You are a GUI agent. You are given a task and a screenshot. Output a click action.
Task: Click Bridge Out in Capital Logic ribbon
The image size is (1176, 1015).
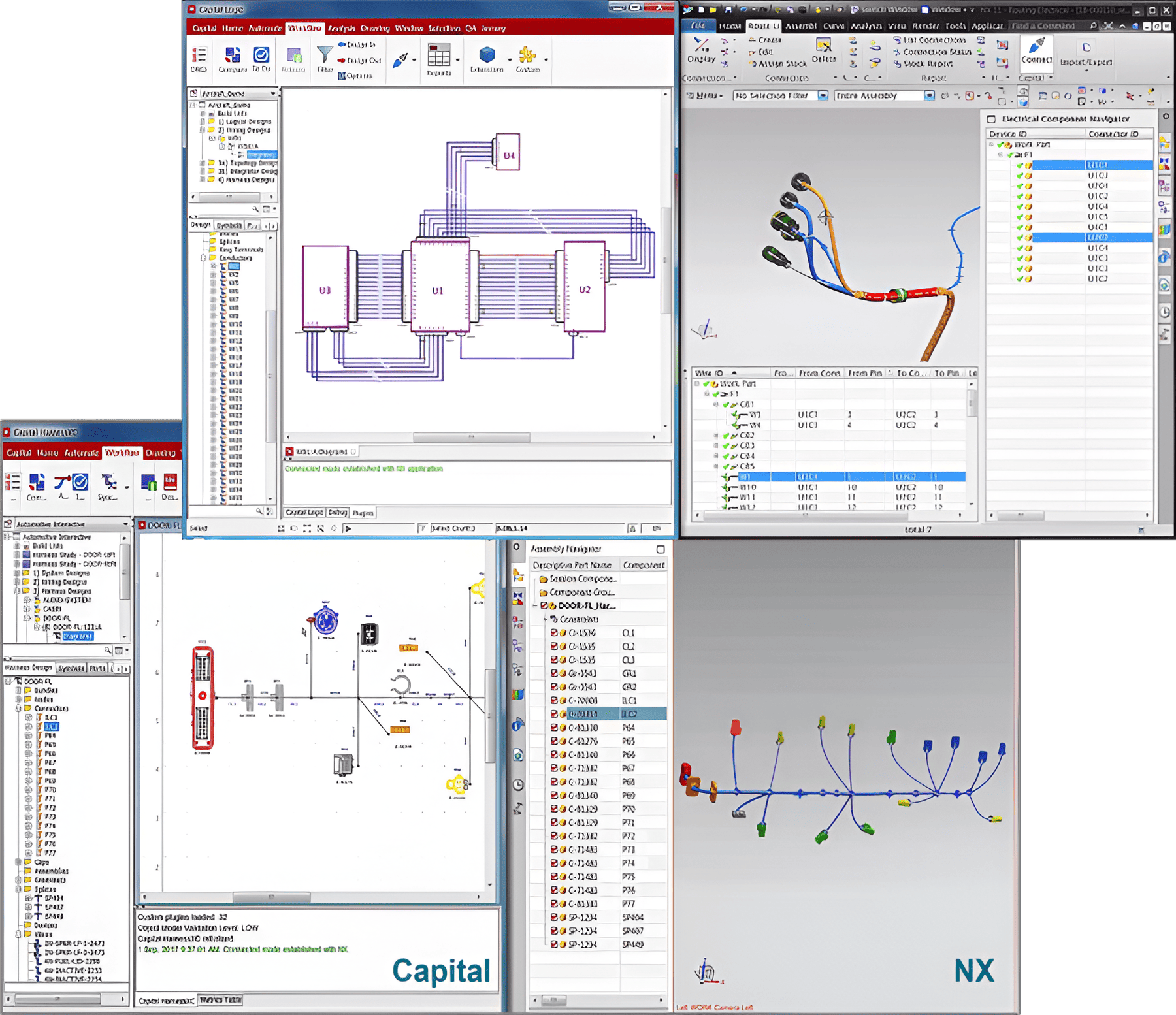tap(359, 60)
